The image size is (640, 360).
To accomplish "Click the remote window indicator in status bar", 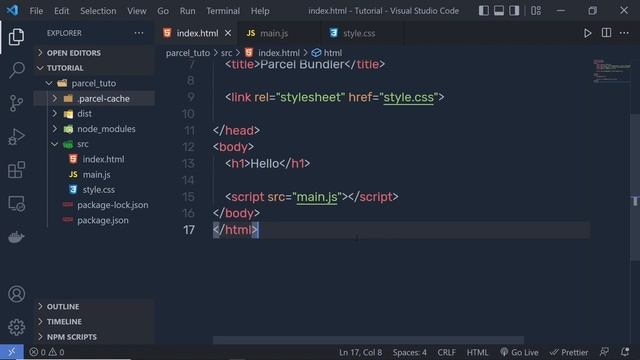I will (x=11, y=352).
